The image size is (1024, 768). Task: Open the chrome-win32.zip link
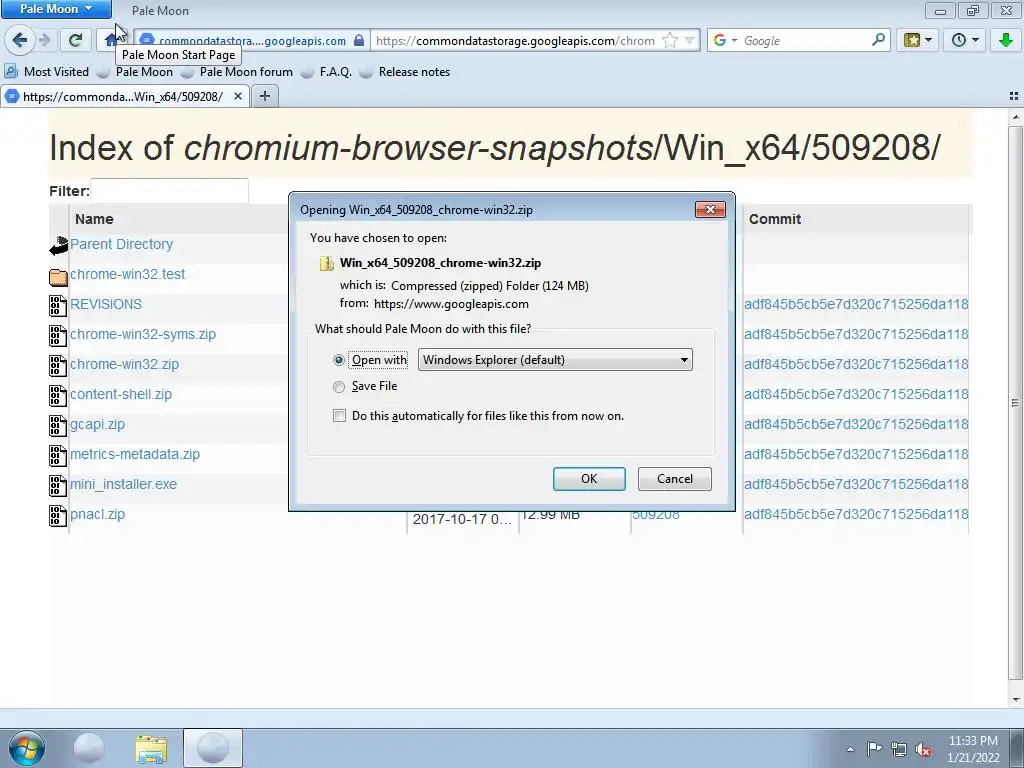pyautogui.click(x=125, y=364)
